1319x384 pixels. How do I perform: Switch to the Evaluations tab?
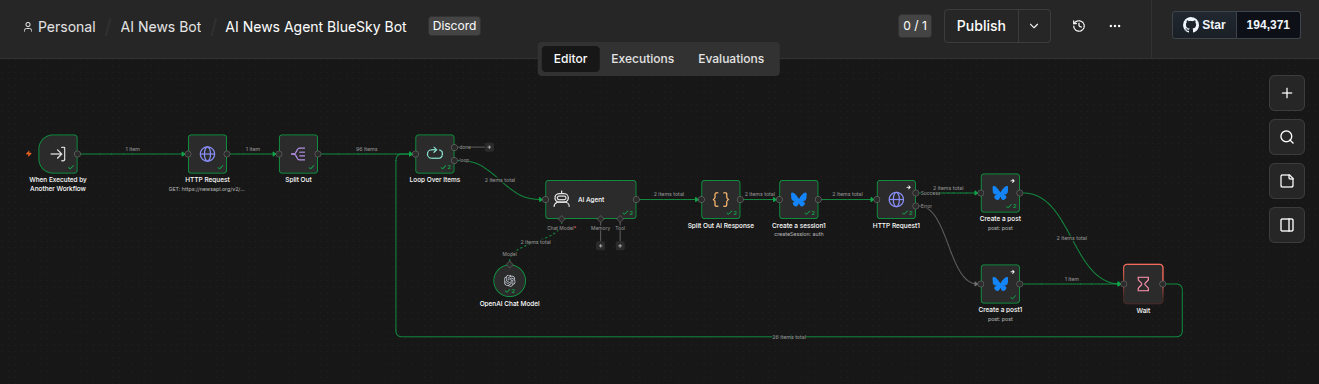(x=731, y=59)
